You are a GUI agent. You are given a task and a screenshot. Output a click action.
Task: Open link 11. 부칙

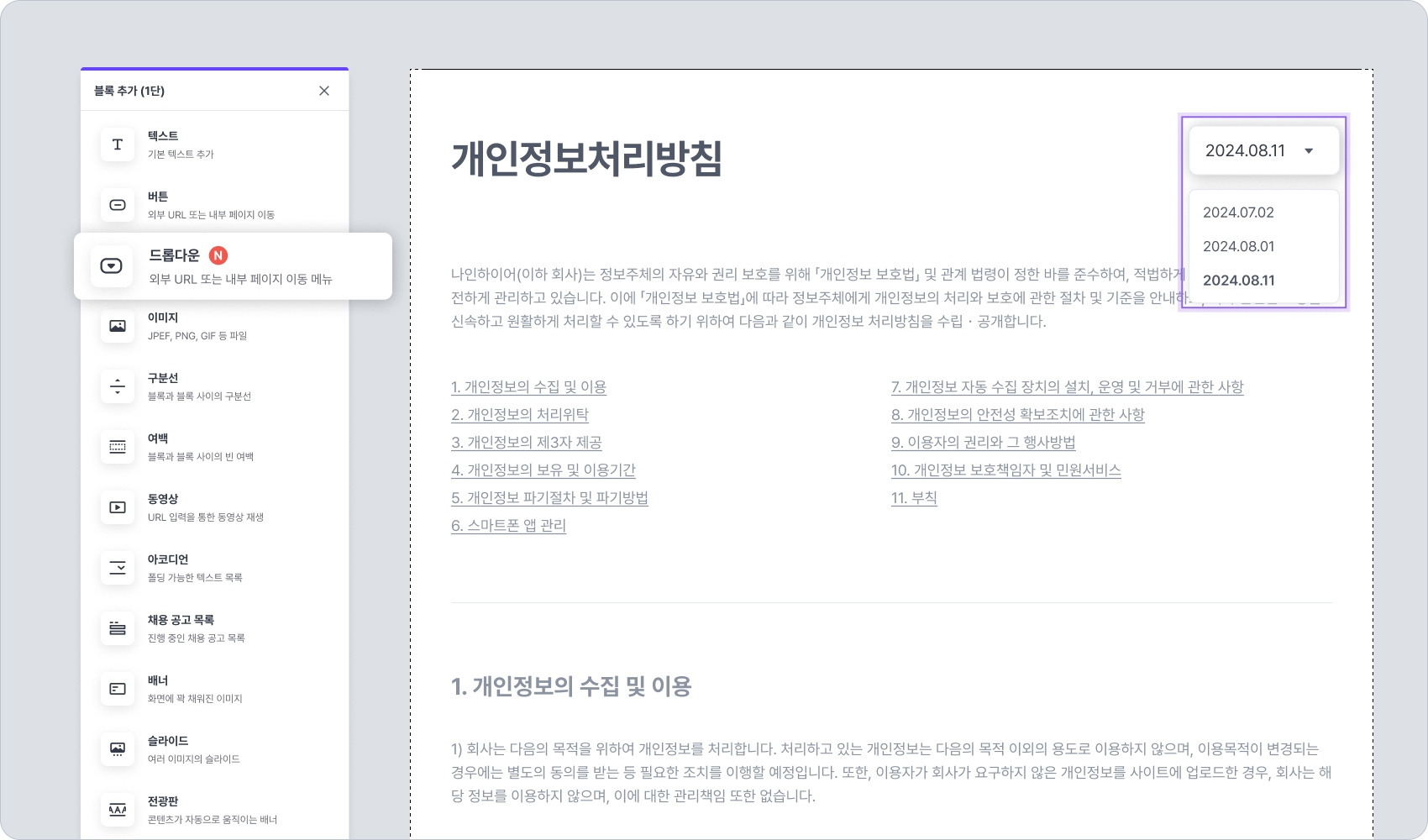[914, 498]
